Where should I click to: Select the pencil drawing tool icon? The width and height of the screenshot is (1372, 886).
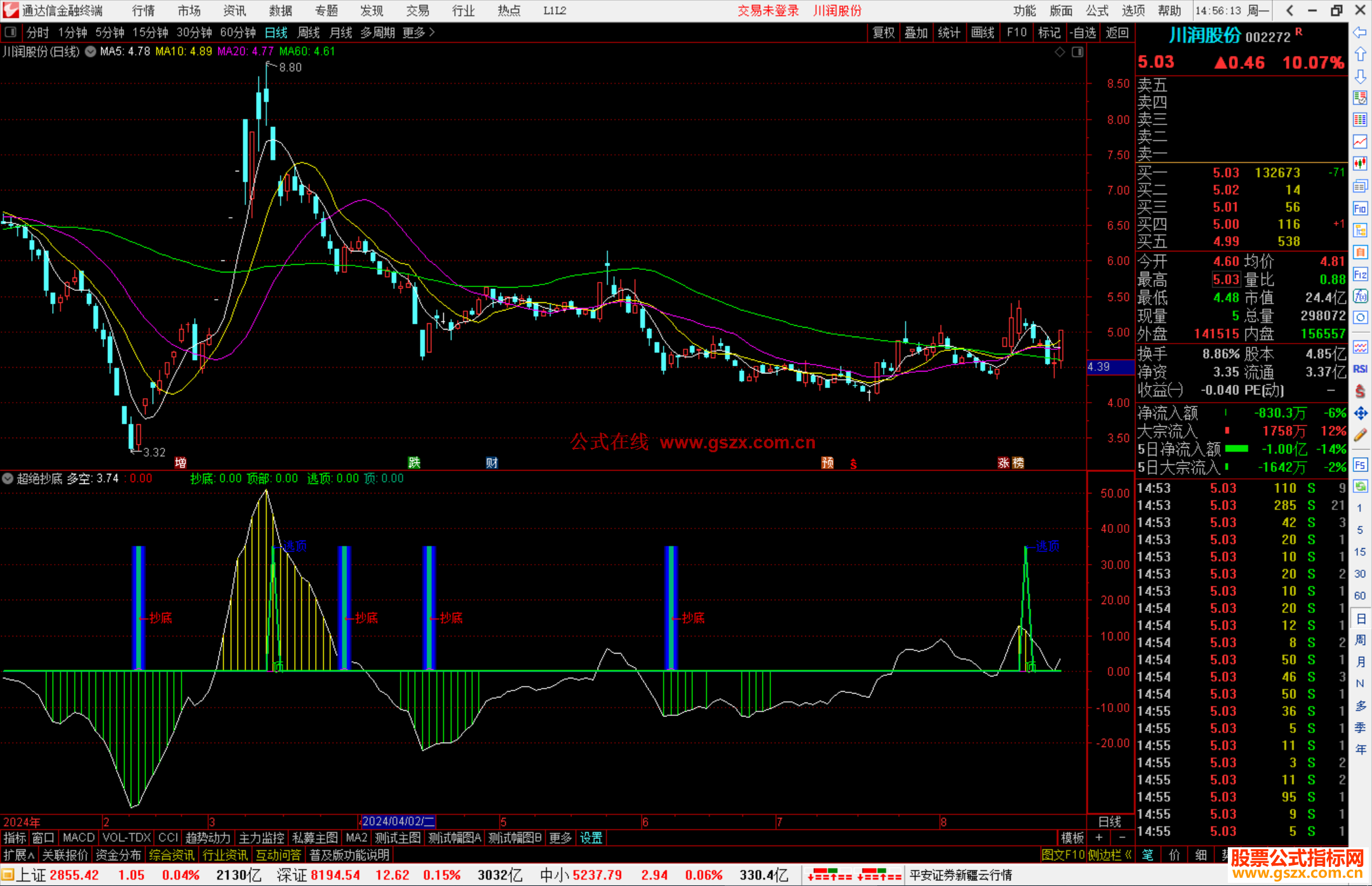1360,436
